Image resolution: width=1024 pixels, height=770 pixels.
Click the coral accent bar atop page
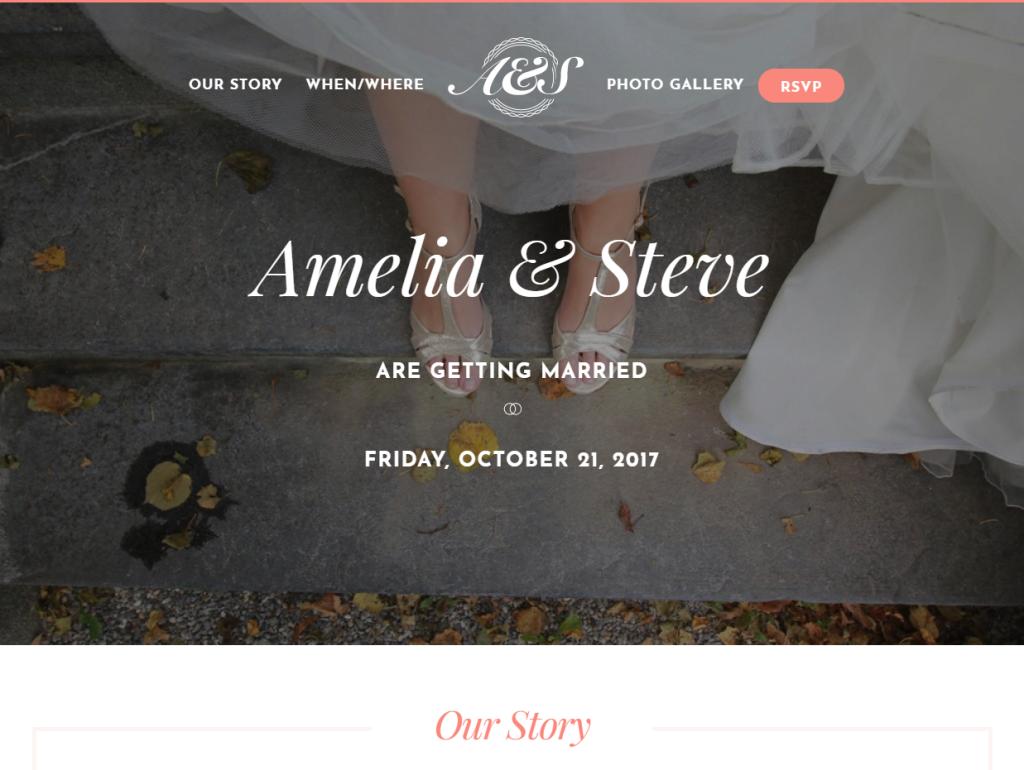click(512, 1)
